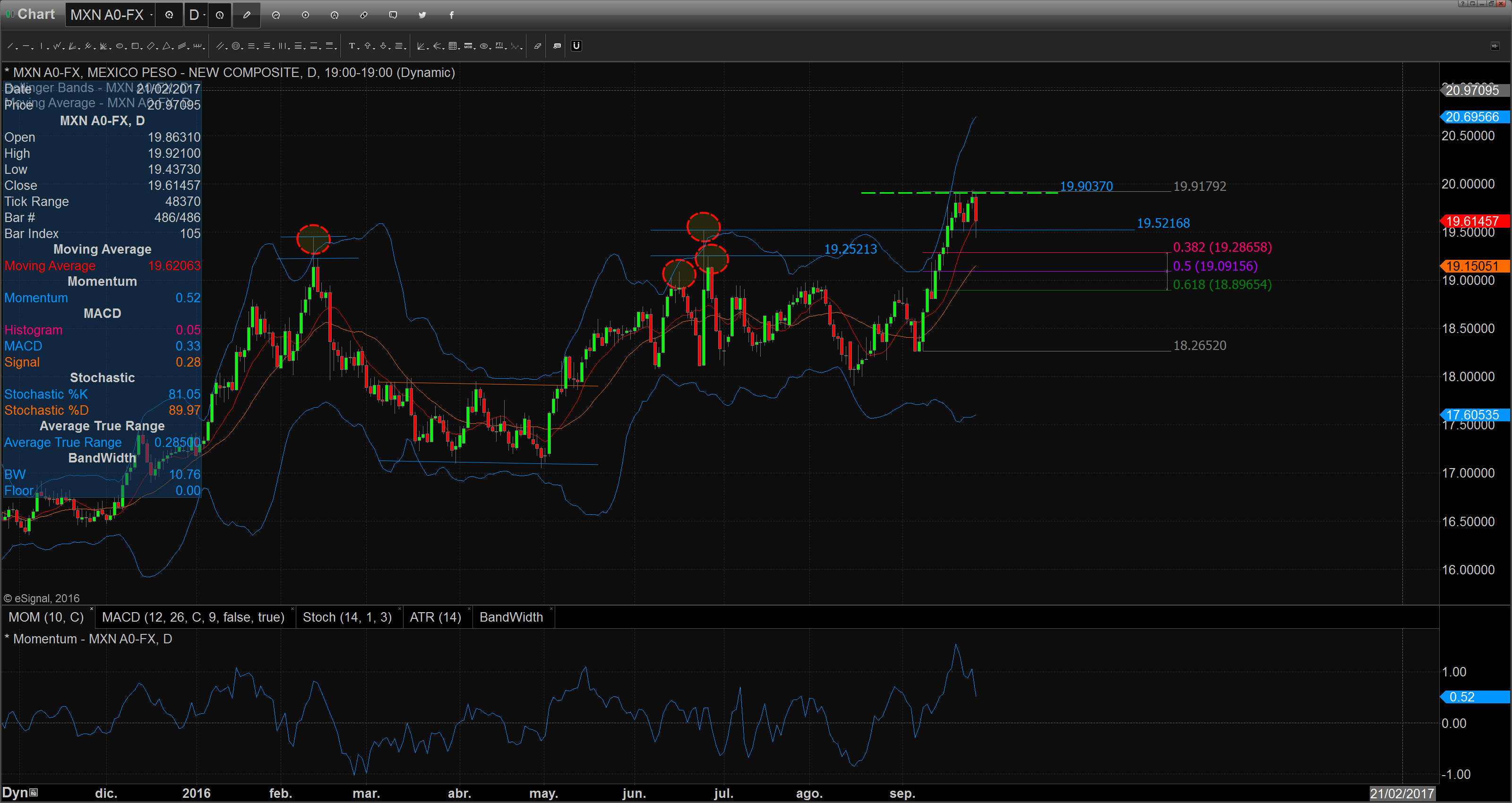Select the PTI study tool
Viewport: 1512px width, 803px height.
coord(499,46)
